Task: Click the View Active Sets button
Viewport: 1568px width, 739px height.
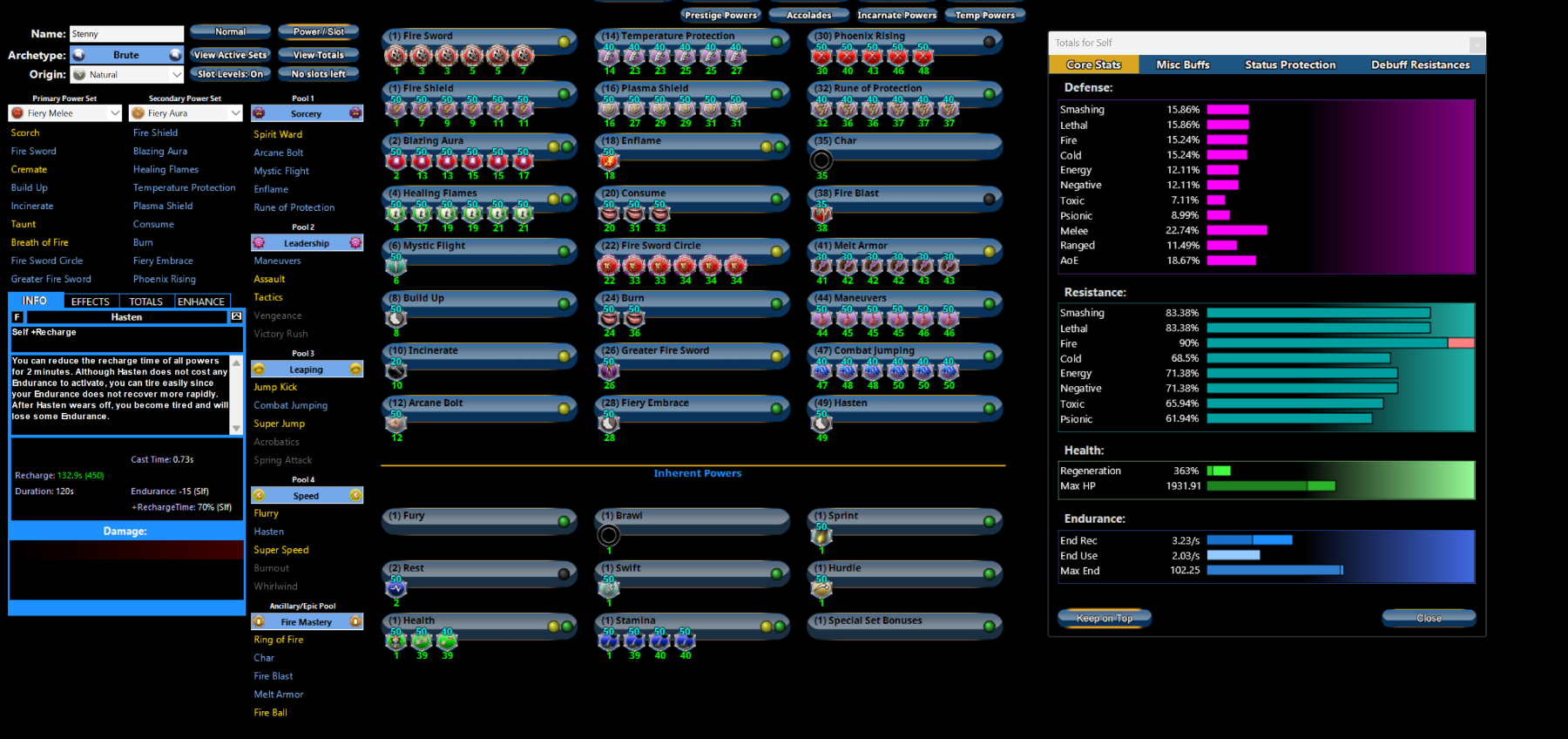Action: (231, 55)
